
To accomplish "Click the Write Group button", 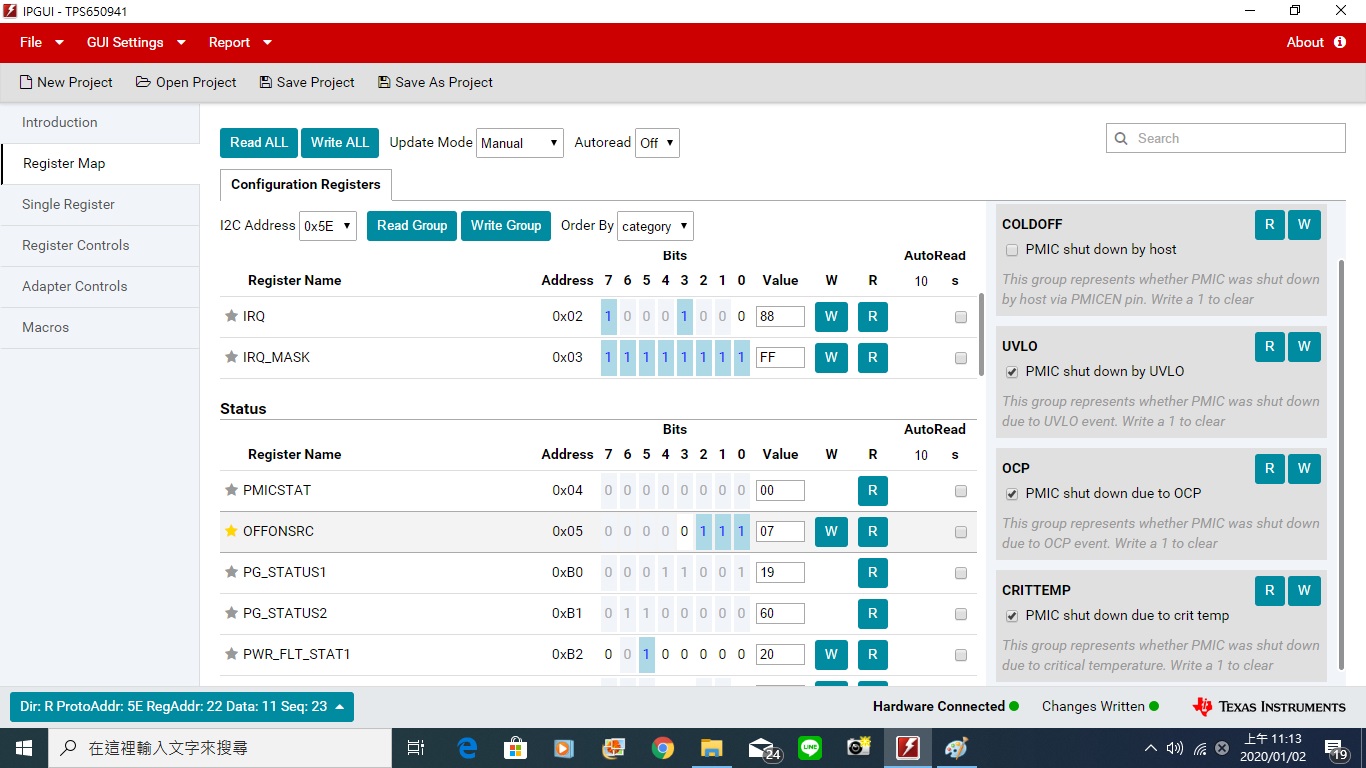I will pyautogui.click(x=506, y=225).
